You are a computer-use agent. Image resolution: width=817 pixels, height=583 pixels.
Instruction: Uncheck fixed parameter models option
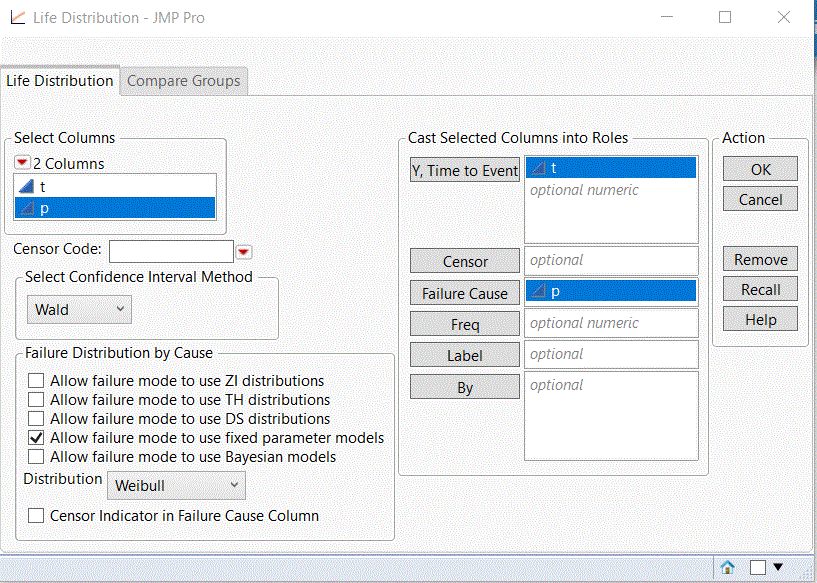(x=37, y=438)
